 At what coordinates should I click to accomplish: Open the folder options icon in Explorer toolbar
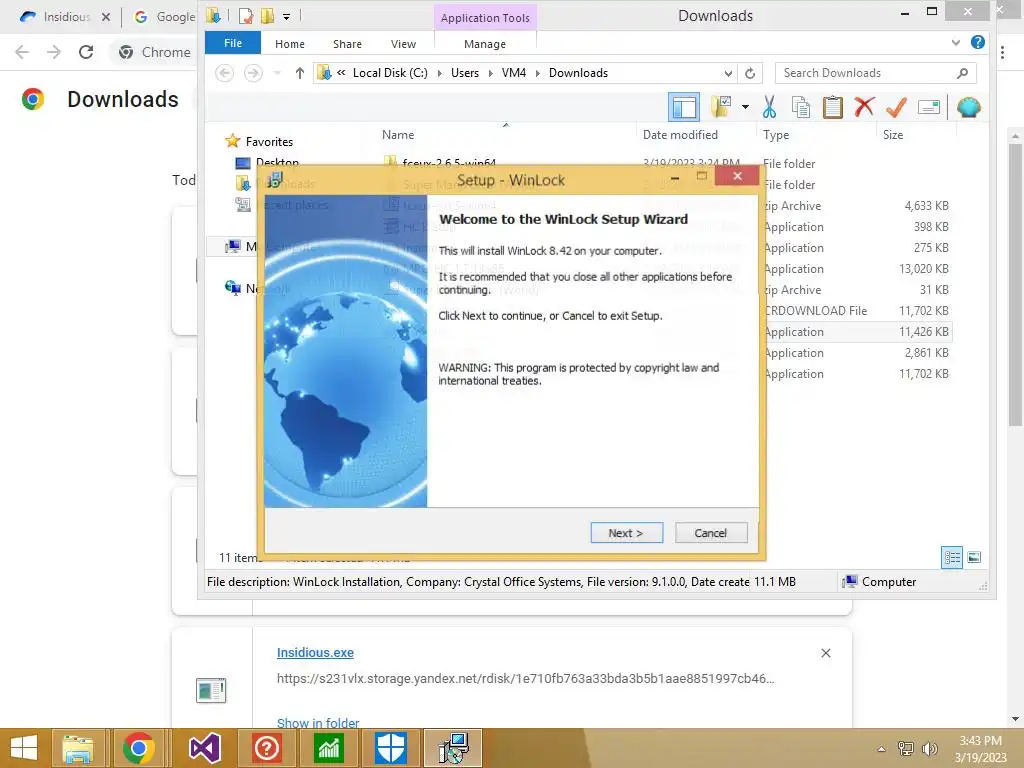pyautogui.click(x=721, y=106)
